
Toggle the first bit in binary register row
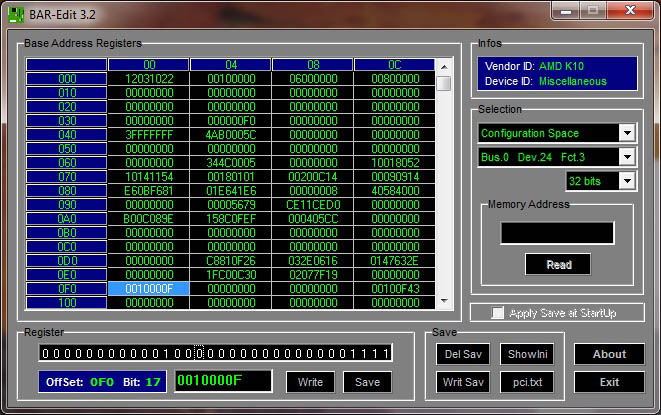click(46, 353)
